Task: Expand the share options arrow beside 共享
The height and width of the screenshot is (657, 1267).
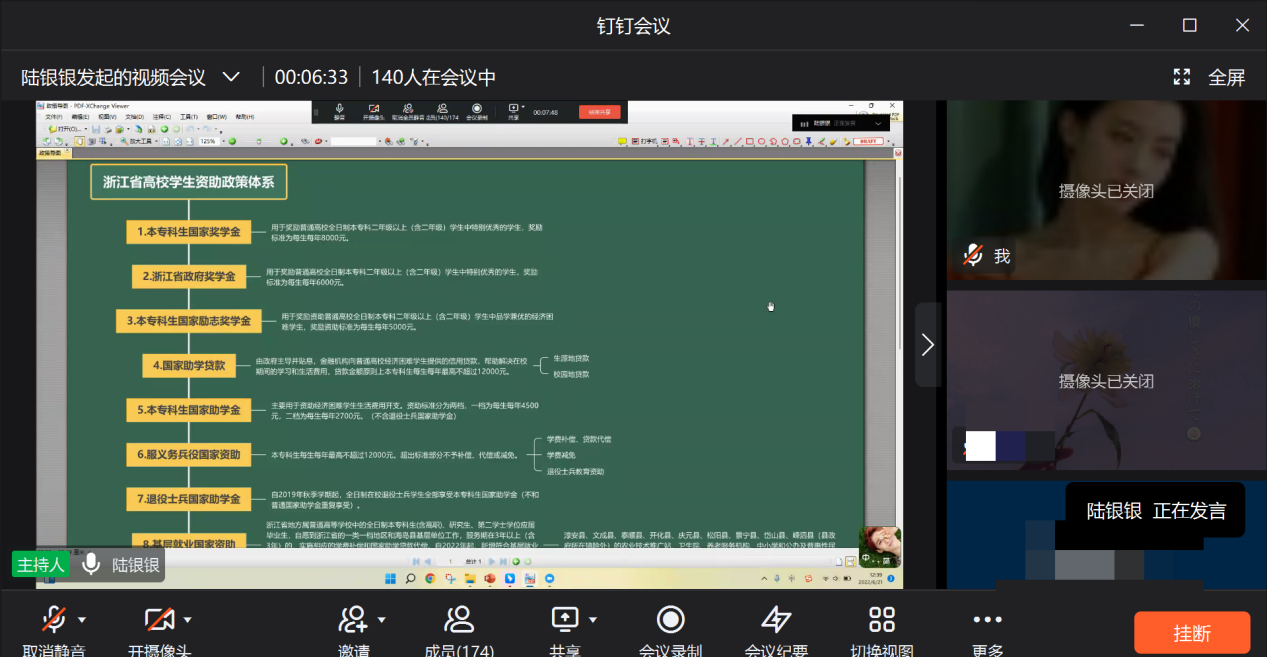Action: click(x=592, y=620)
